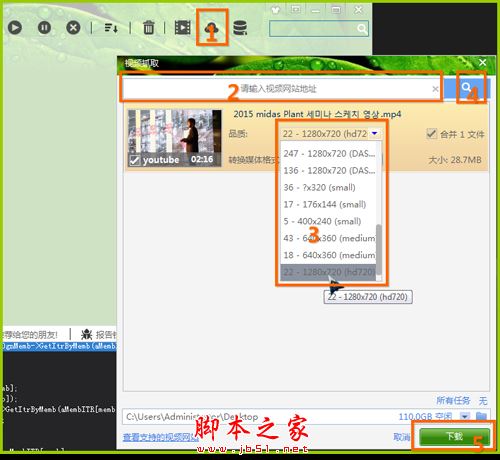
Task: Click the recommend to friends link
Action: click(30, 334)
